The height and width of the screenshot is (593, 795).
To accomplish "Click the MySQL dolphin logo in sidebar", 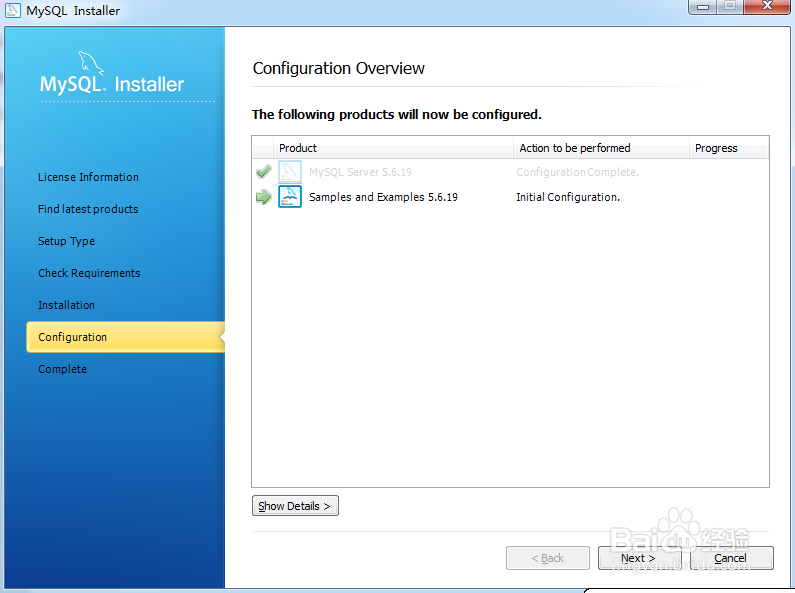I will coord(91,63).
